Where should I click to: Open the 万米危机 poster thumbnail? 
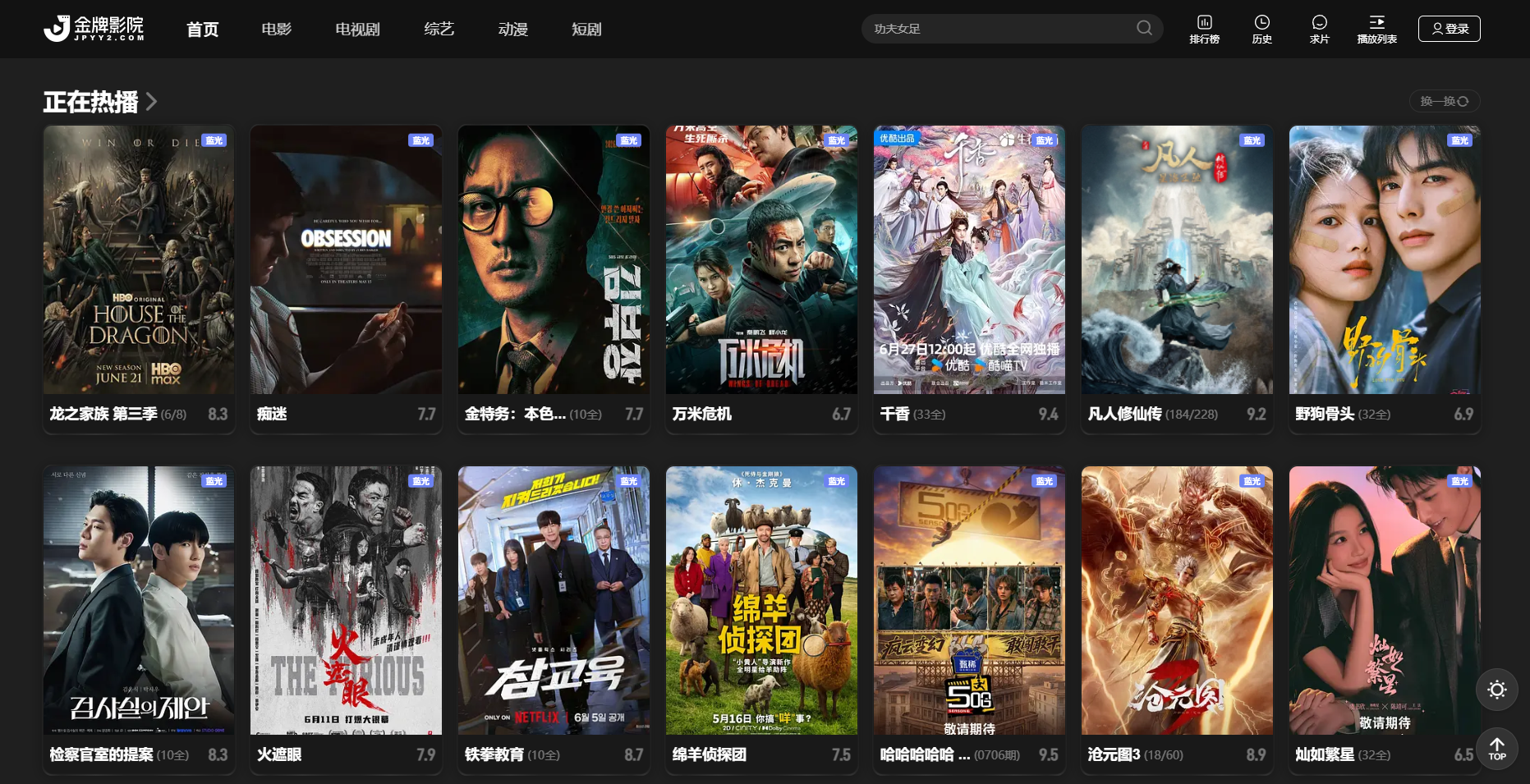pyautogui.click(x=761, y=259)
